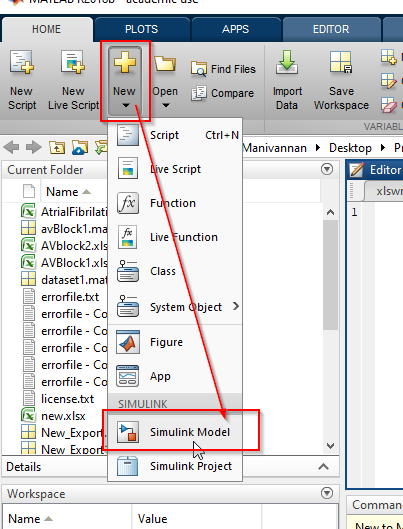The width and height of the screenshot is (403, 529).
Task: Open the Compare tool
Action: click(223, 93)
